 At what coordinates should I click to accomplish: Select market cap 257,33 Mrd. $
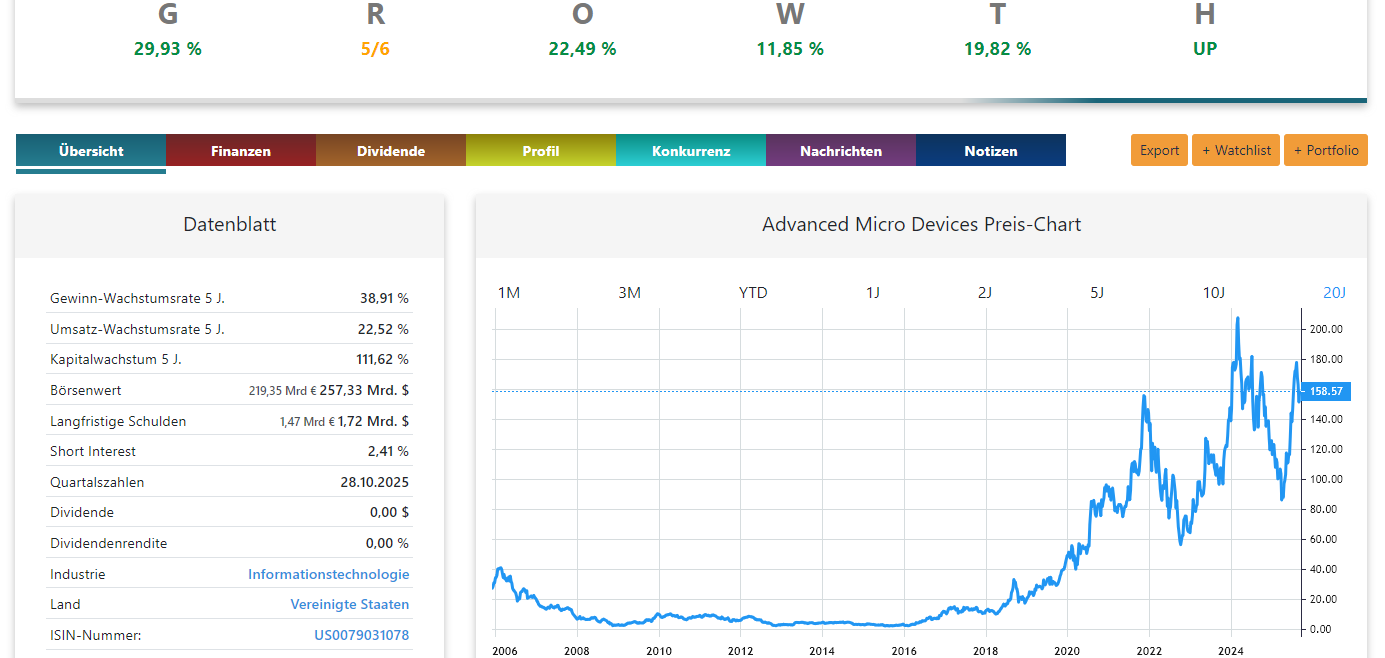click(364, 390)
